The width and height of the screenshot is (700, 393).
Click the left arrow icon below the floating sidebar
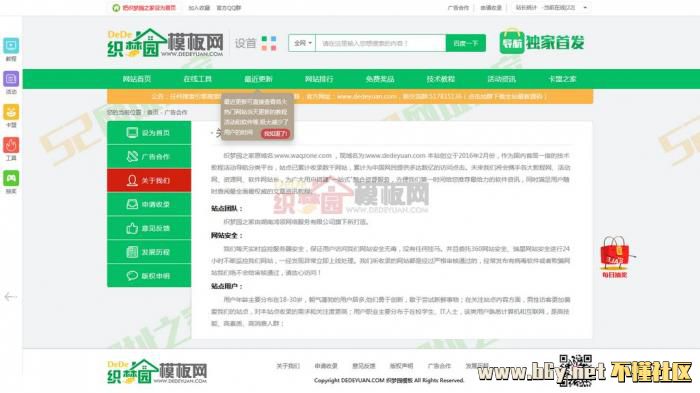(11, 297)
